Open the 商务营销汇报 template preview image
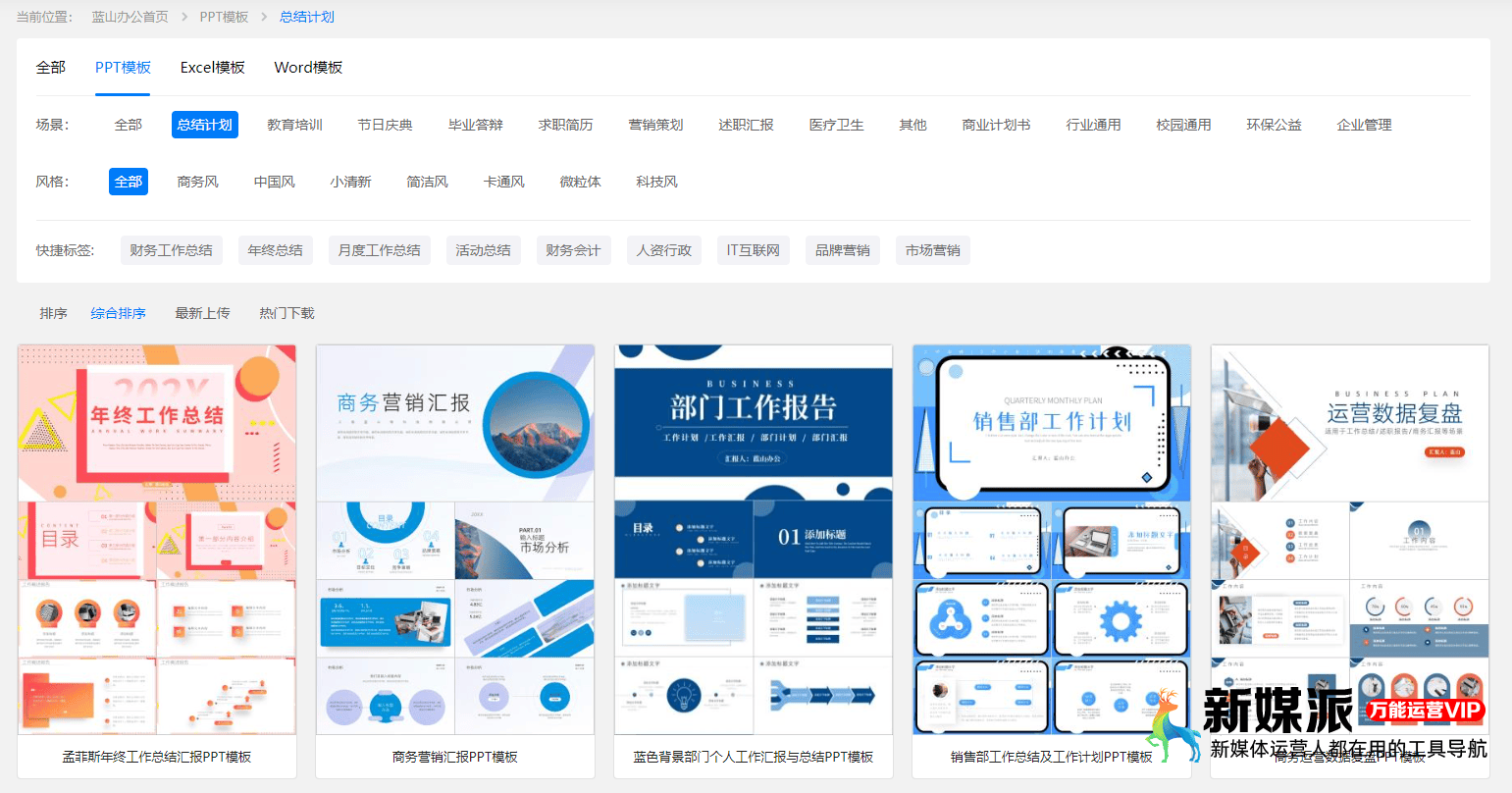The width and height of the screenshot is (1512, 793). click(x=455, y=539)
